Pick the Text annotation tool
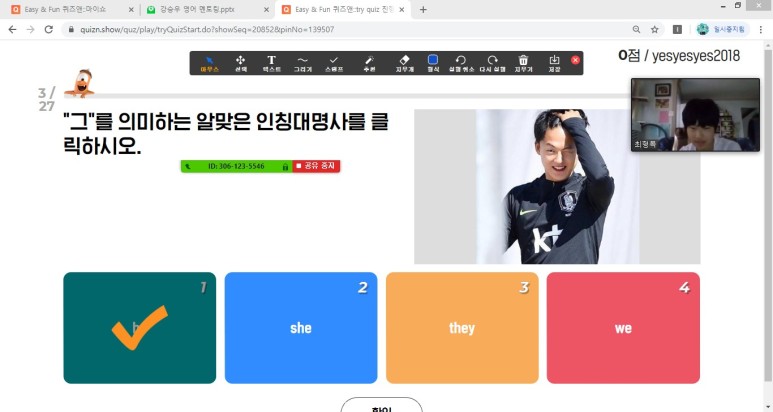This screenshot has width=773, height=412. pos(271,64)
